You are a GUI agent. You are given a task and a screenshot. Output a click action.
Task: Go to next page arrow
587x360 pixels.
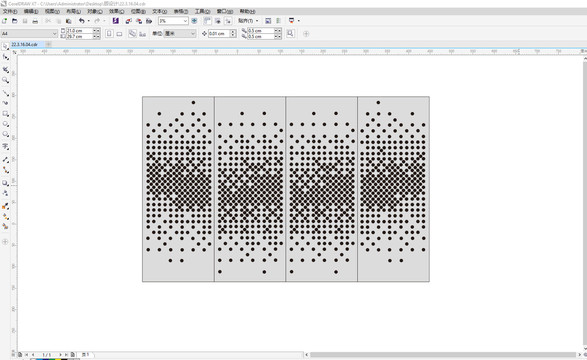[x=60, y=354]
